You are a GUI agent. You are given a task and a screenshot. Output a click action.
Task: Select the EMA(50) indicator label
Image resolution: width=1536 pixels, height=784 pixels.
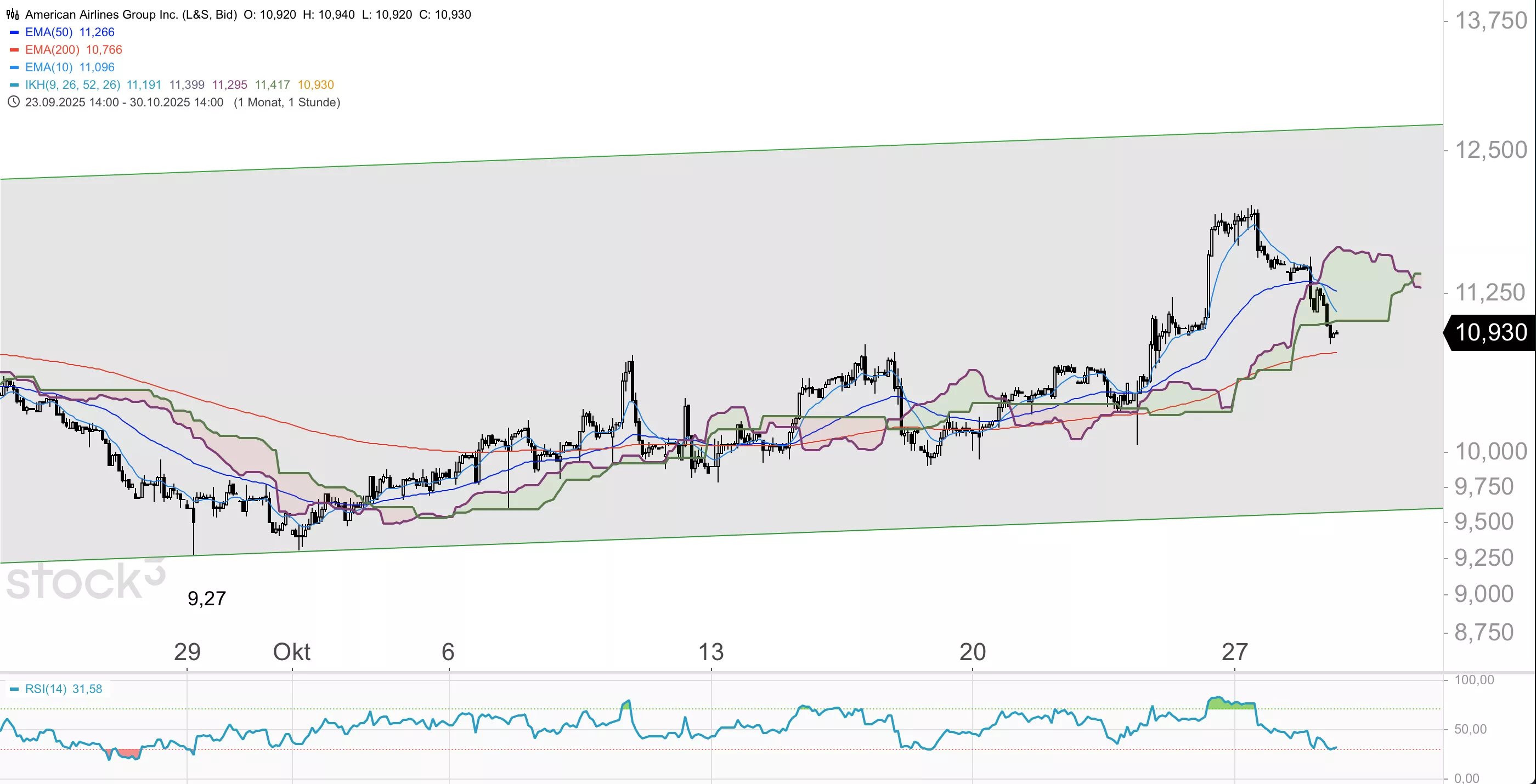click(49, 32)
